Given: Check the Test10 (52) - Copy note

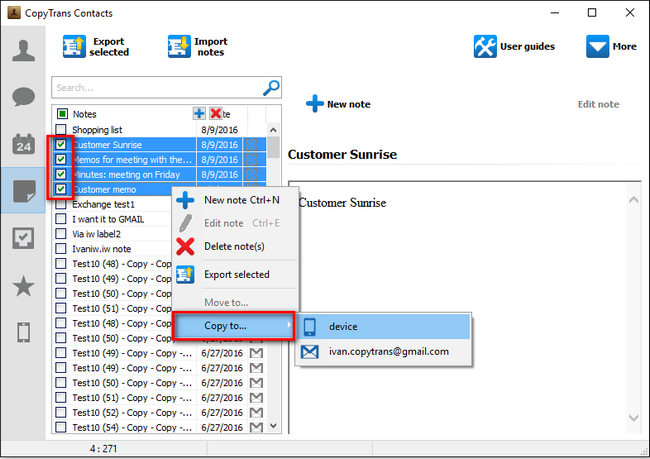Looking at the screenshot, I should tap(61, 412).
